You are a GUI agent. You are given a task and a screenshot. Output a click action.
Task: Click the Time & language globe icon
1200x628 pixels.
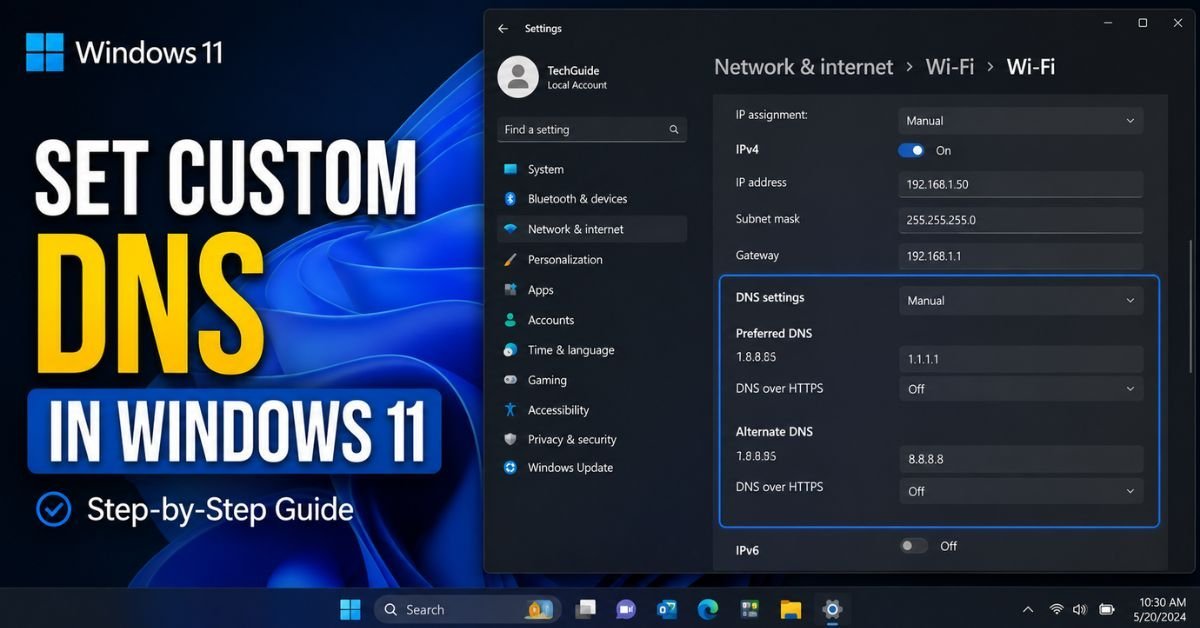tap(511, 350)
